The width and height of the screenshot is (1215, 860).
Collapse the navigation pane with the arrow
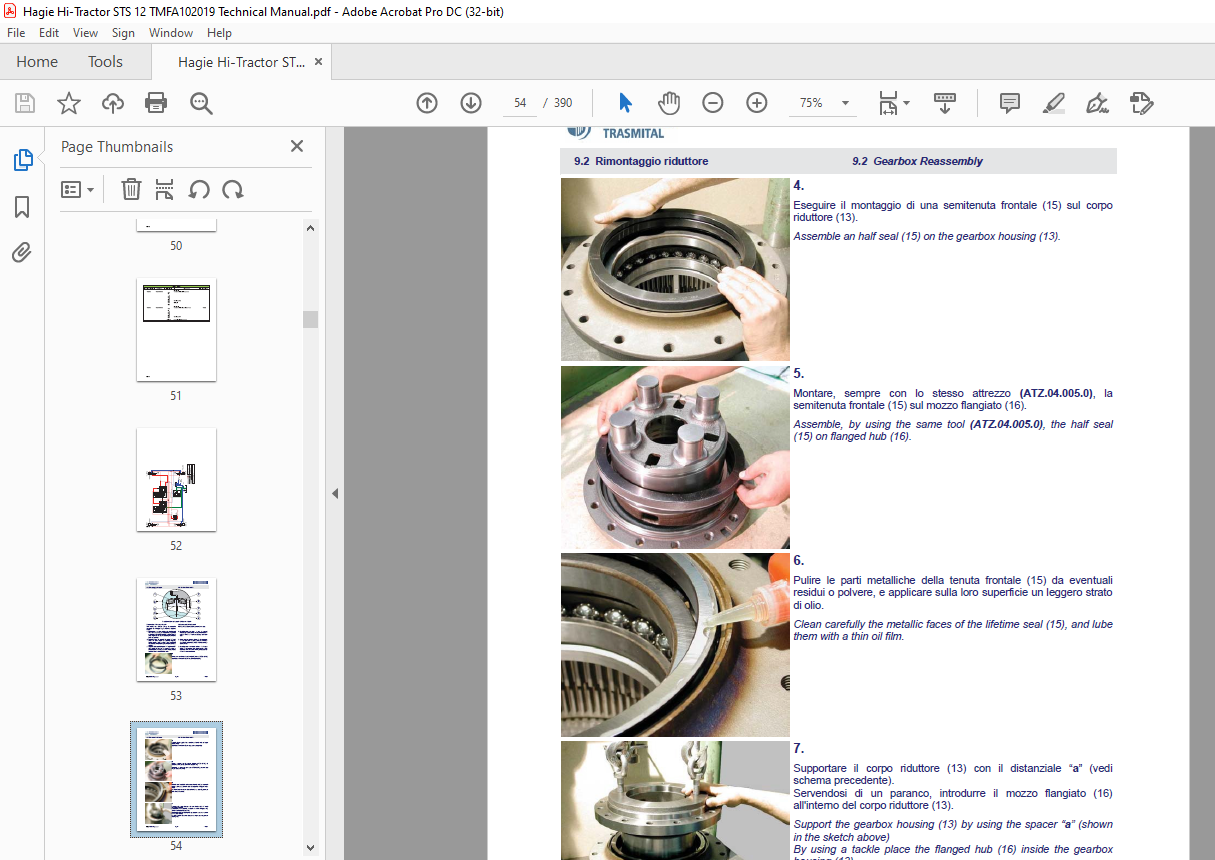tap(335, 493)
